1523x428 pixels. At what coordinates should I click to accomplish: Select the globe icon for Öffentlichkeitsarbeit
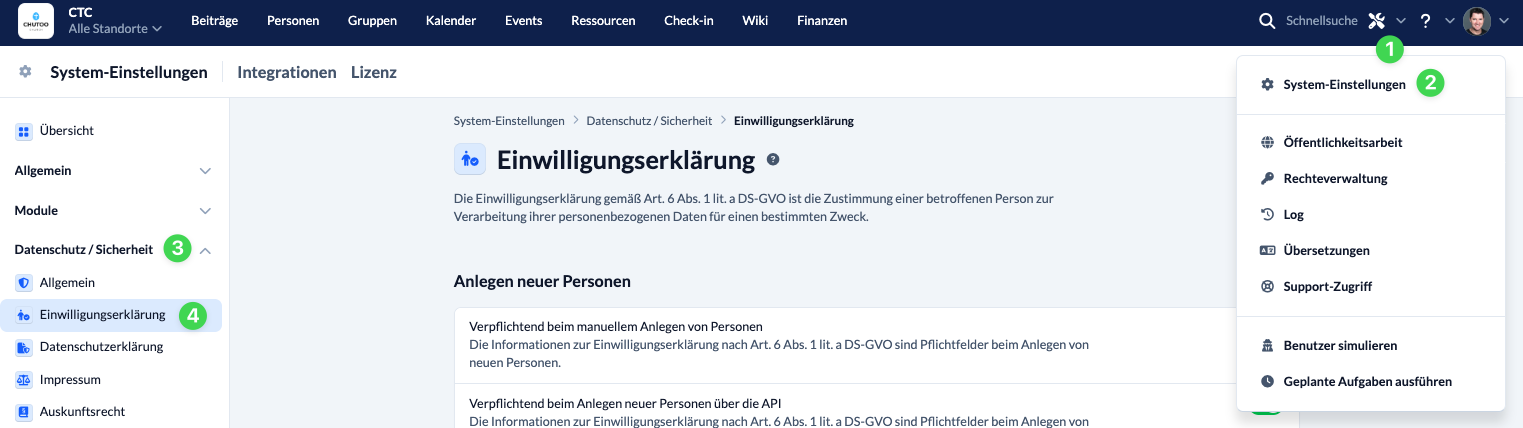pos(1267,142)
